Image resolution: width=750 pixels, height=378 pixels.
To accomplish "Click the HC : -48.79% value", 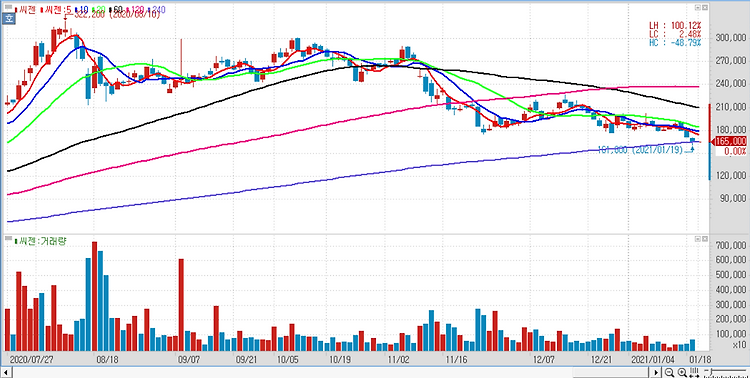I will pos(675,43).
